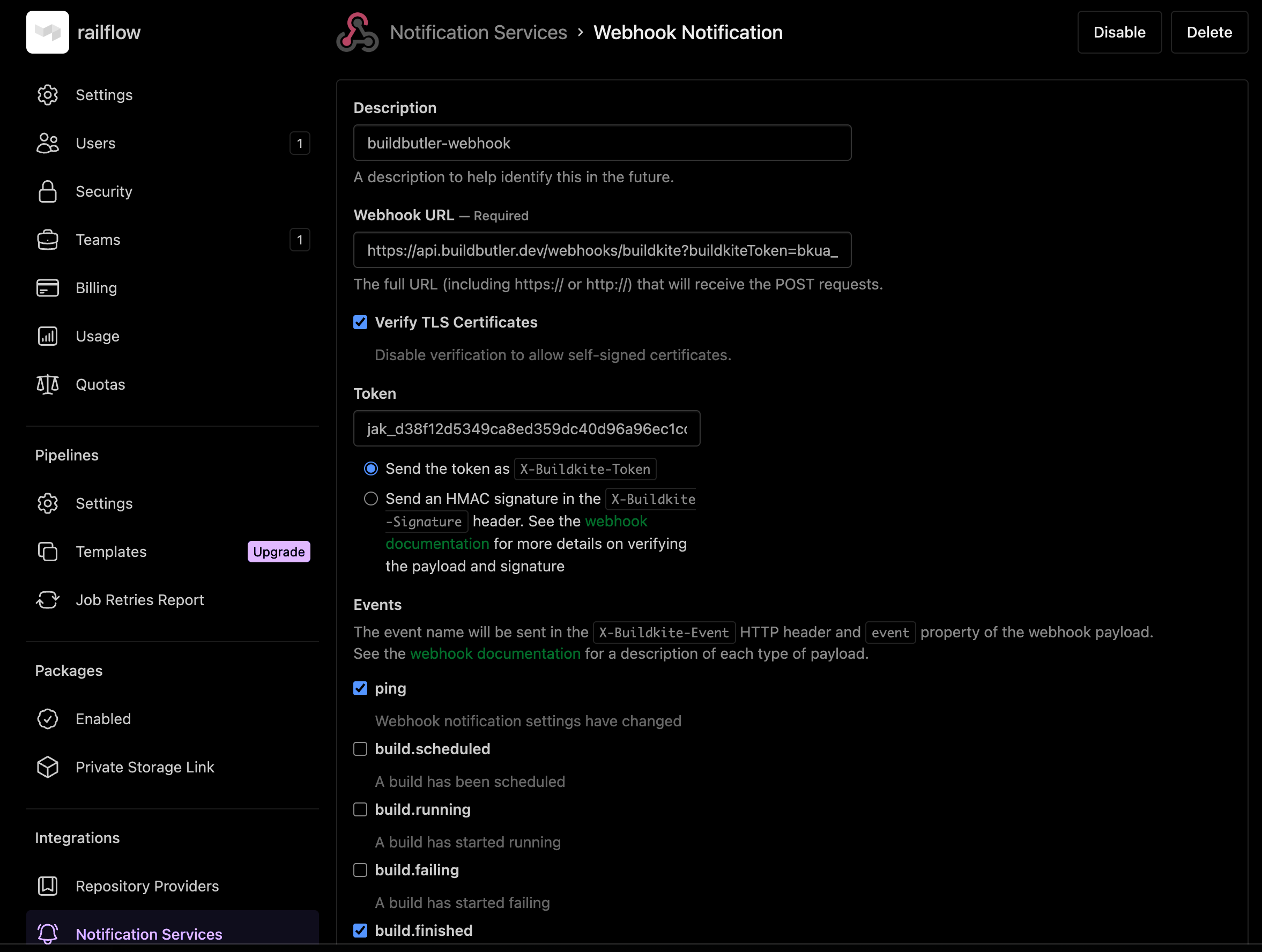The image size is (1262, 952).
Task: Click the railflow organization logo
Action: tap(47, 33)
